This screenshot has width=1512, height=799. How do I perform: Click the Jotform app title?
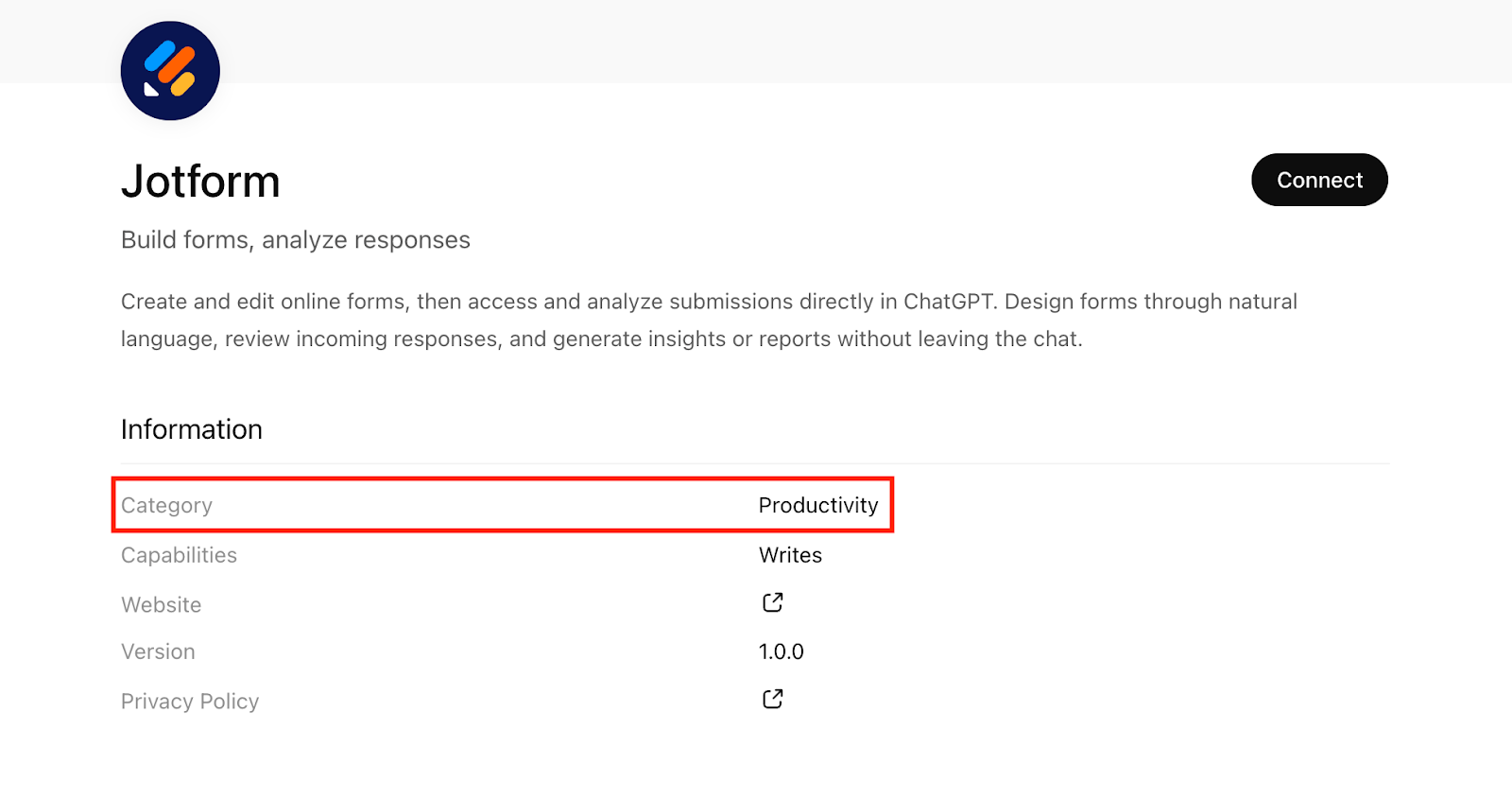pos(200,181)
